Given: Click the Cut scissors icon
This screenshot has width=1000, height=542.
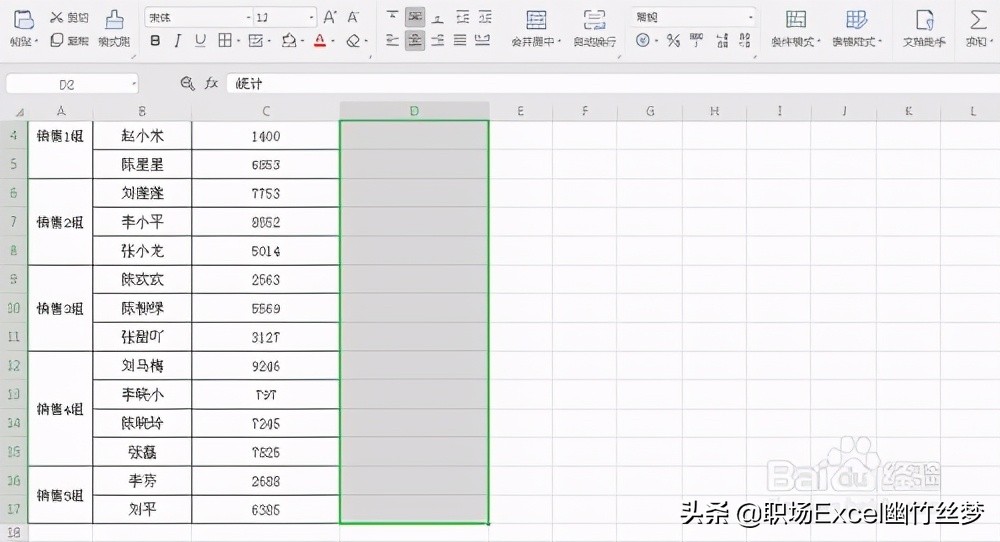Looking at the screenshot, I should (x=56, y=17).
